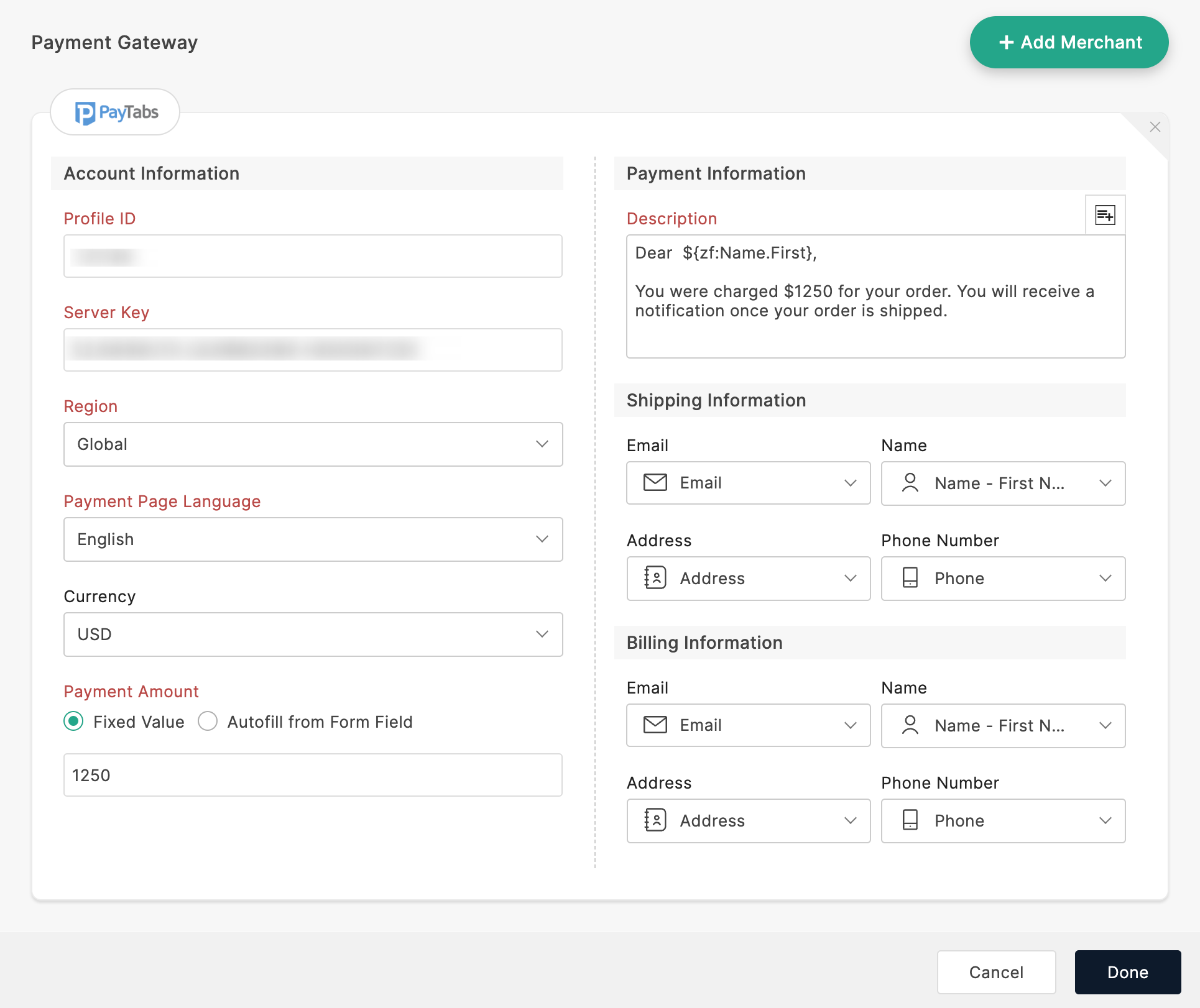This screenshot has height=1008, width=1200.
Task: Click address book icon in Shipping Address
Action: point(655,577)
